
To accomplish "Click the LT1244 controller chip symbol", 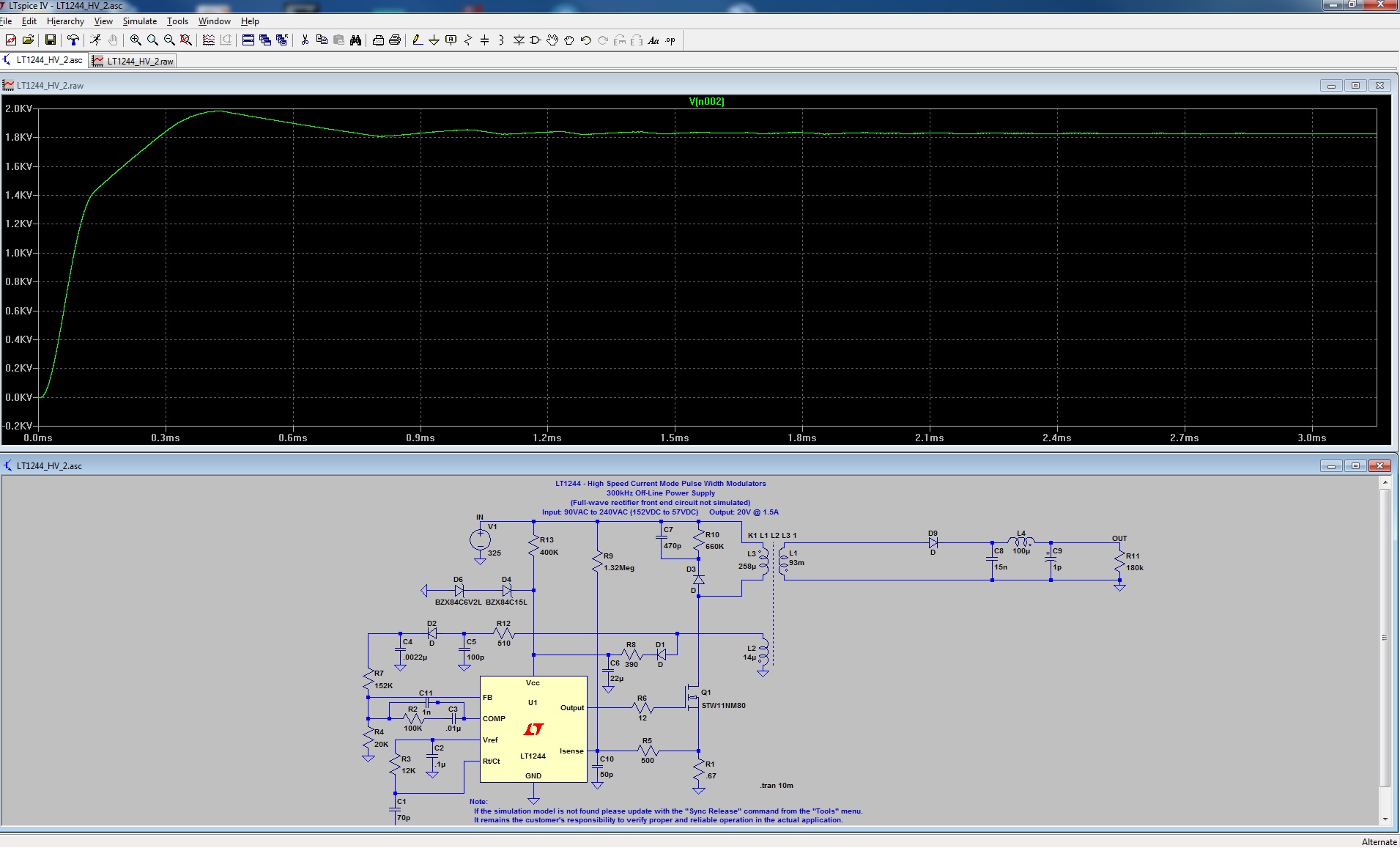I will coord(533,729).
